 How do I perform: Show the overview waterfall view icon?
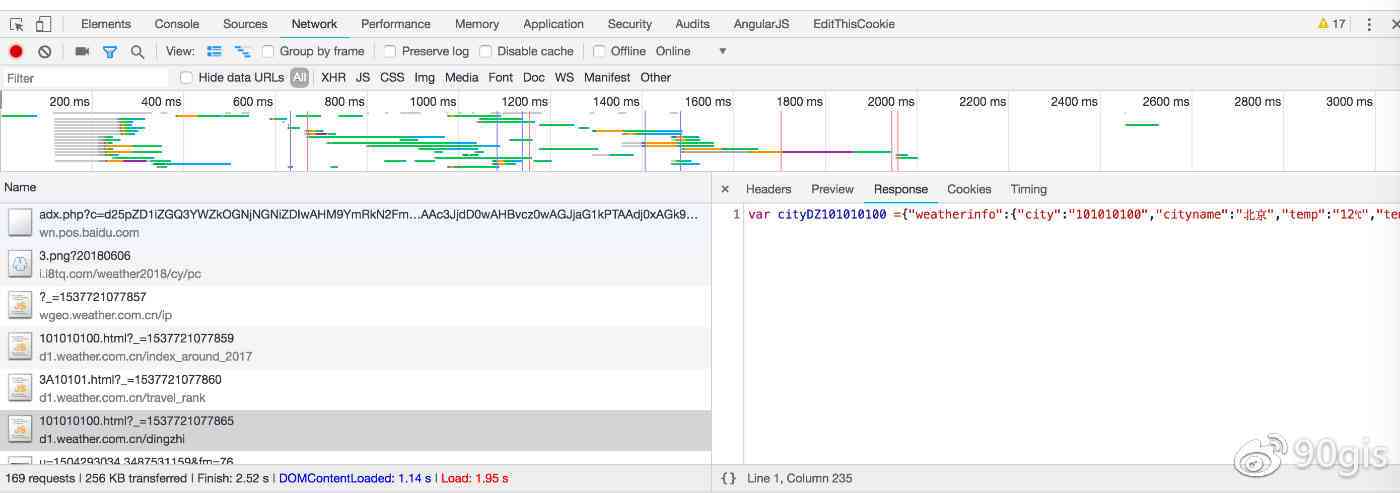[242, 51]
